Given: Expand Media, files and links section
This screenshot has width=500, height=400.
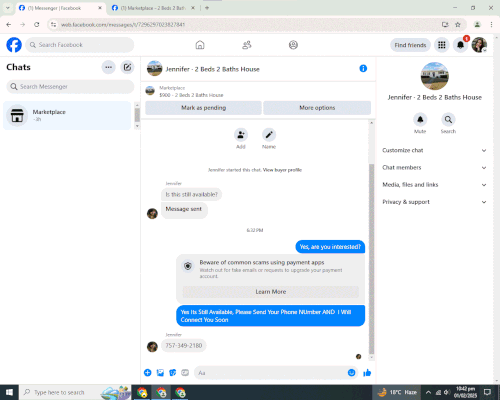Looking at the screenshot, I should 434,185.
